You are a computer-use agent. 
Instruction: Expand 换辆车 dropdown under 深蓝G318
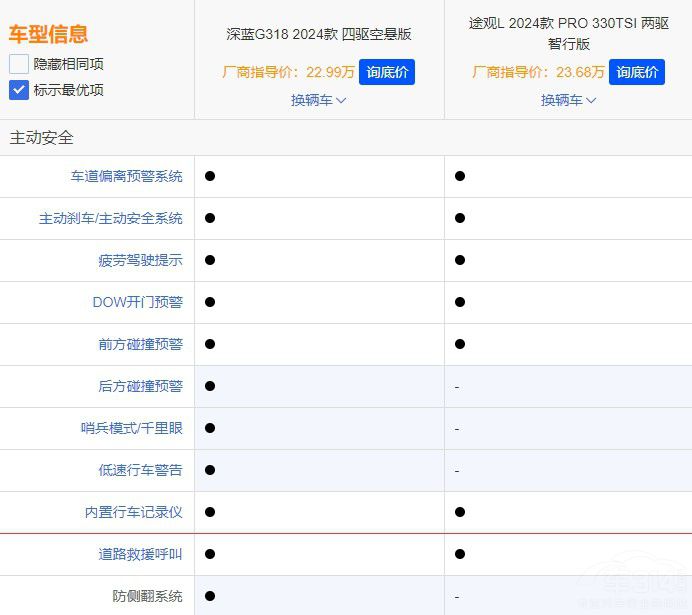coord(318,100)
